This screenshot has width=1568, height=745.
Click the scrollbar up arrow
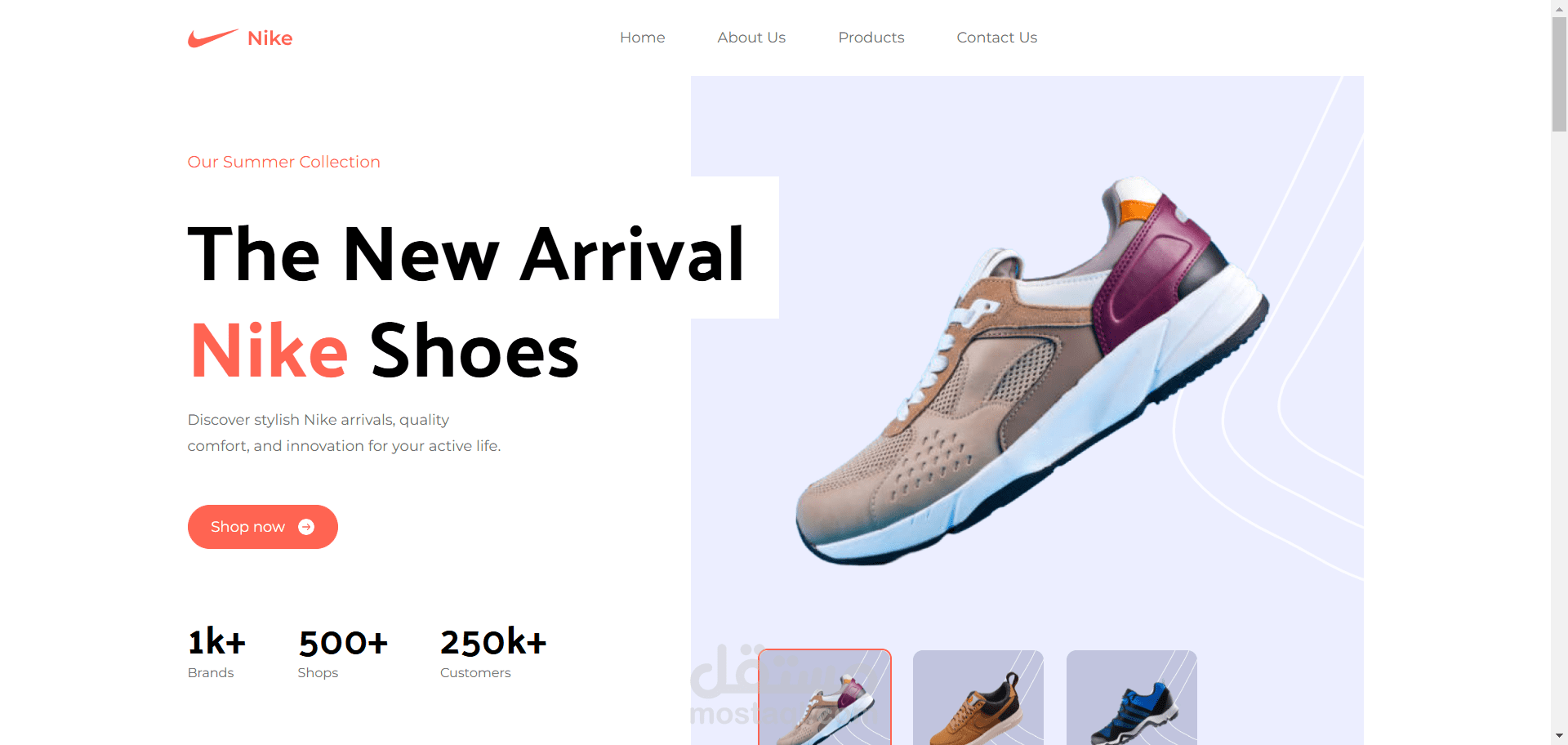coord(1559,8)
